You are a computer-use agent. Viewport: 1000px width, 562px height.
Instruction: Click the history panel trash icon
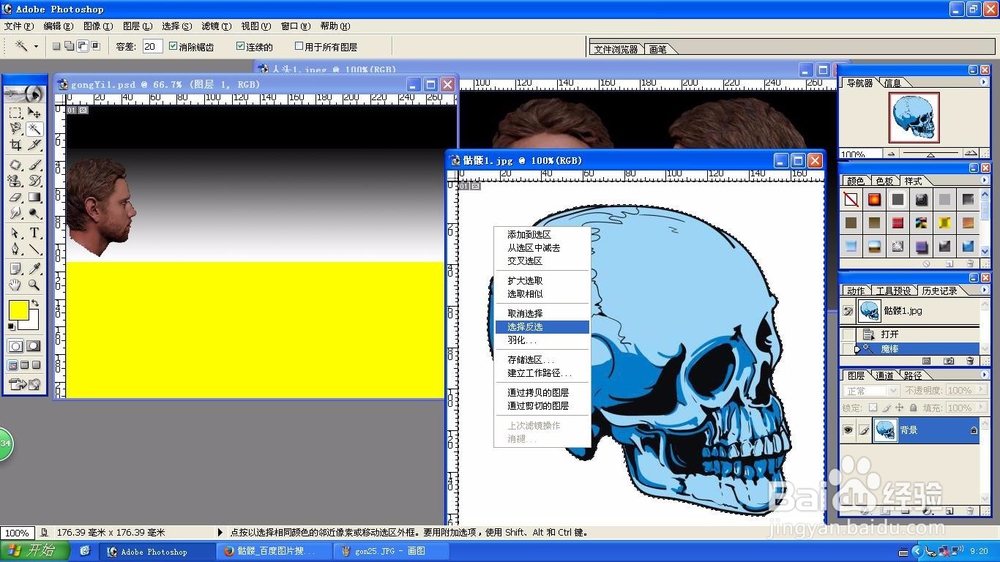pyautogui.click(x=970, y=361)
